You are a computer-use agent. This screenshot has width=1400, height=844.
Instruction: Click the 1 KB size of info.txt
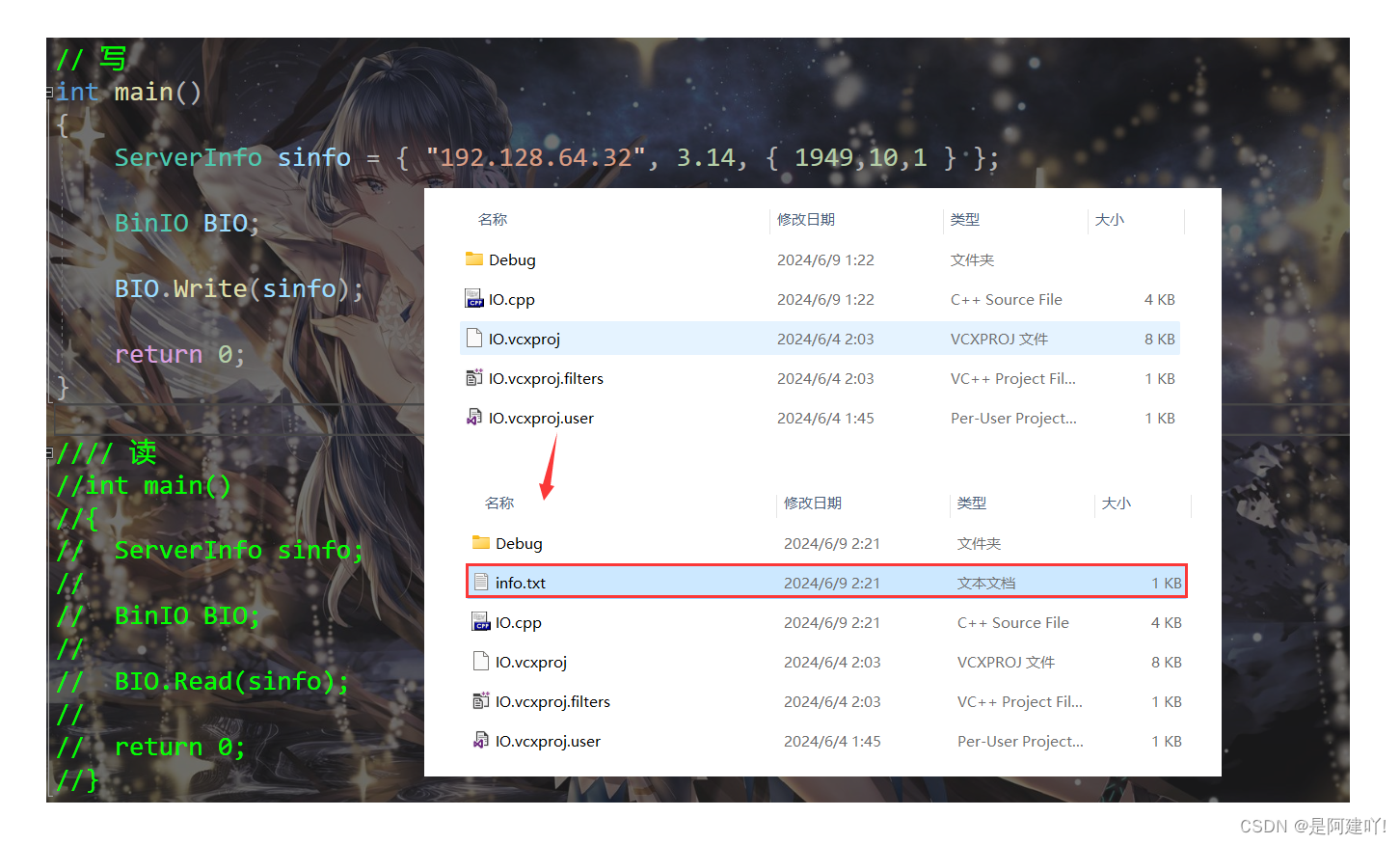point(1167,583)
